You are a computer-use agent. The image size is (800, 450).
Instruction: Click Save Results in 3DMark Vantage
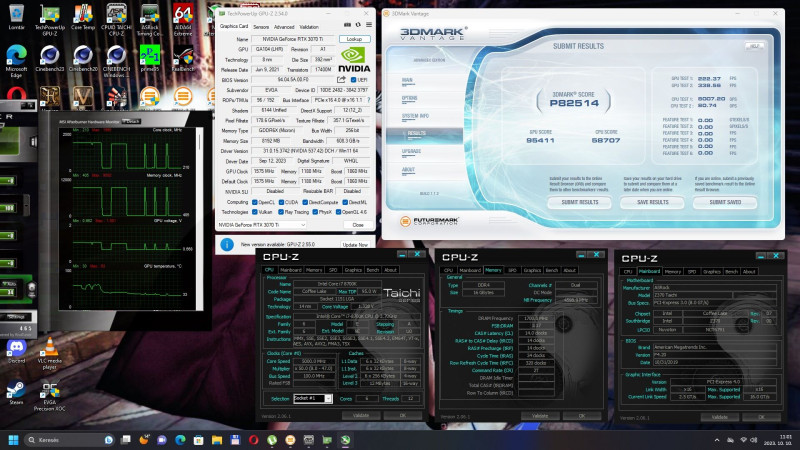coord(653,203)
